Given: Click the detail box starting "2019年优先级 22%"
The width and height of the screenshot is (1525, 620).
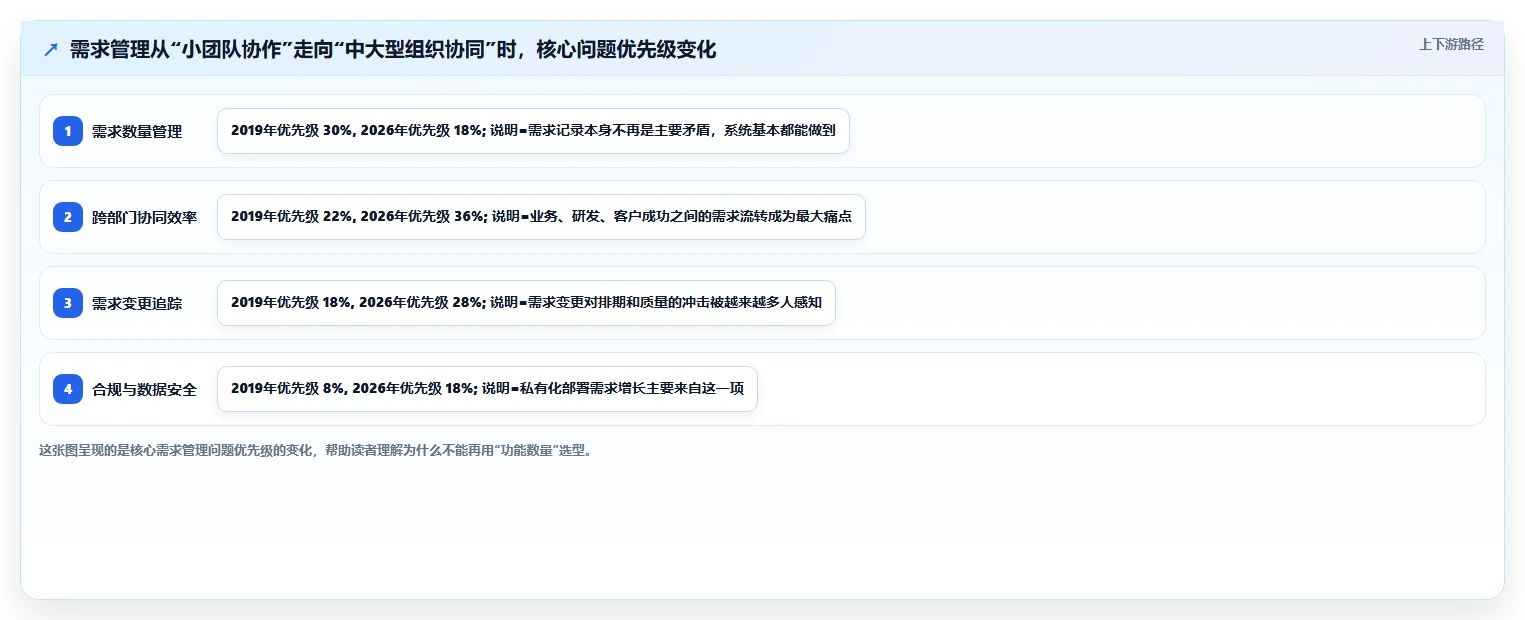Looking at the screenshot, I should [541, 217].
